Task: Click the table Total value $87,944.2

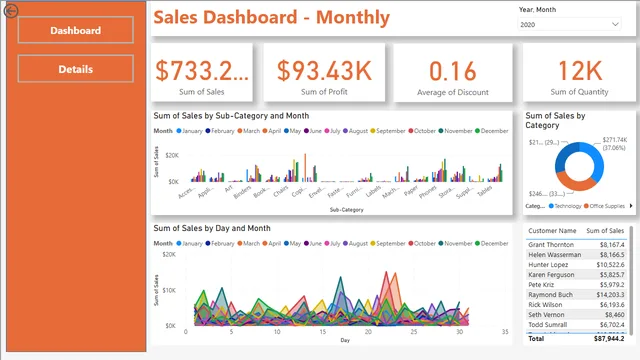Action: 609,339
